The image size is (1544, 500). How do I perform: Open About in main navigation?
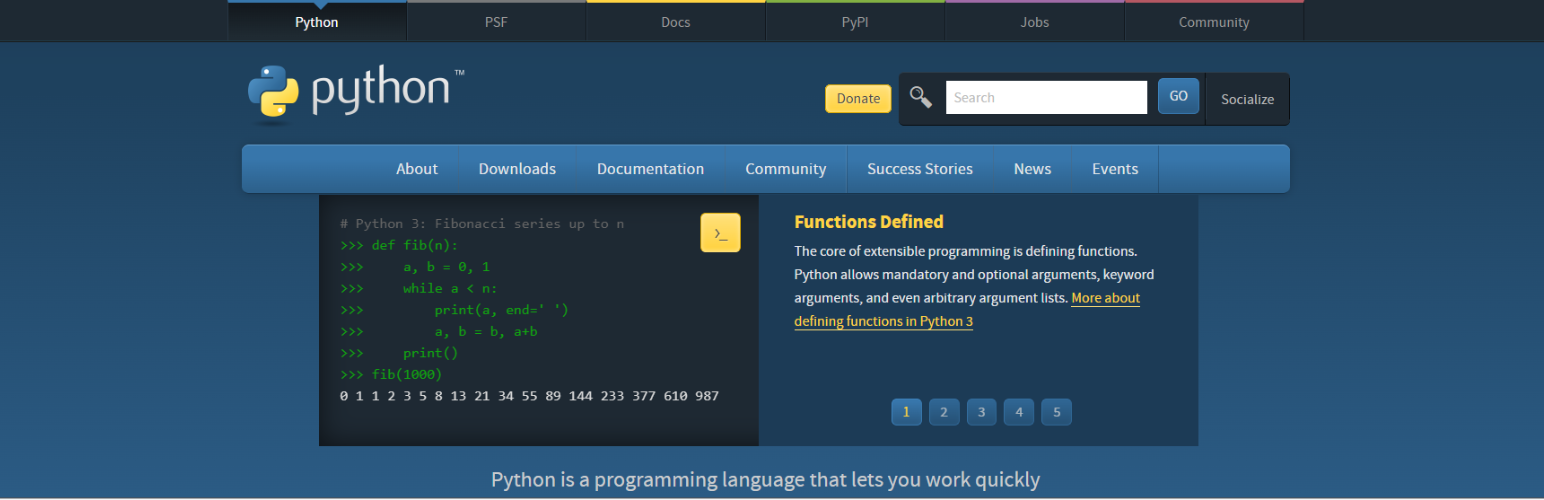tap(417, 169)
